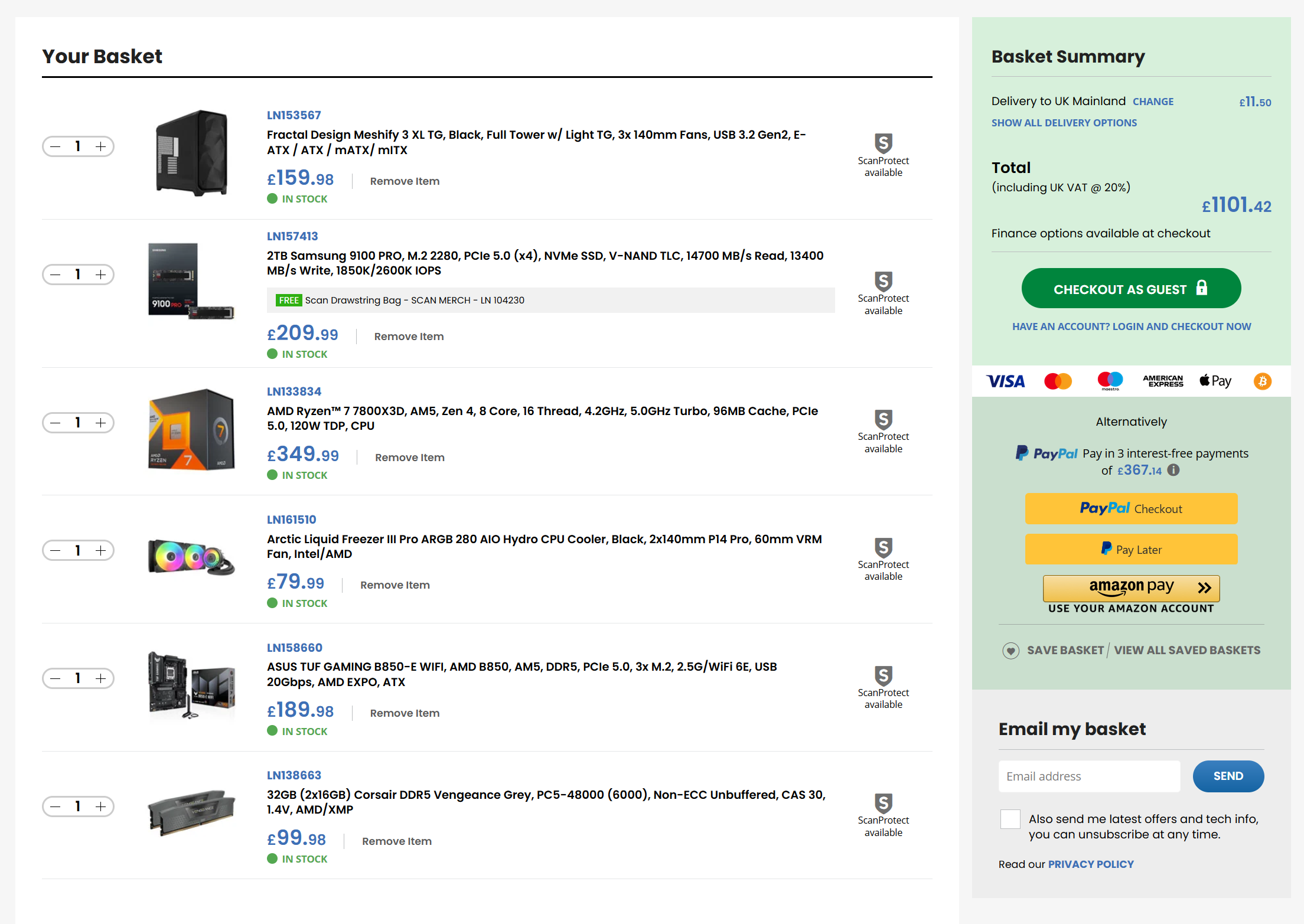This screenshot has width=1304, height=924.
Task: Remove the AMD Ryzen 7 7800X3D item
Action: pyautogui.click(x=410, y=458)
